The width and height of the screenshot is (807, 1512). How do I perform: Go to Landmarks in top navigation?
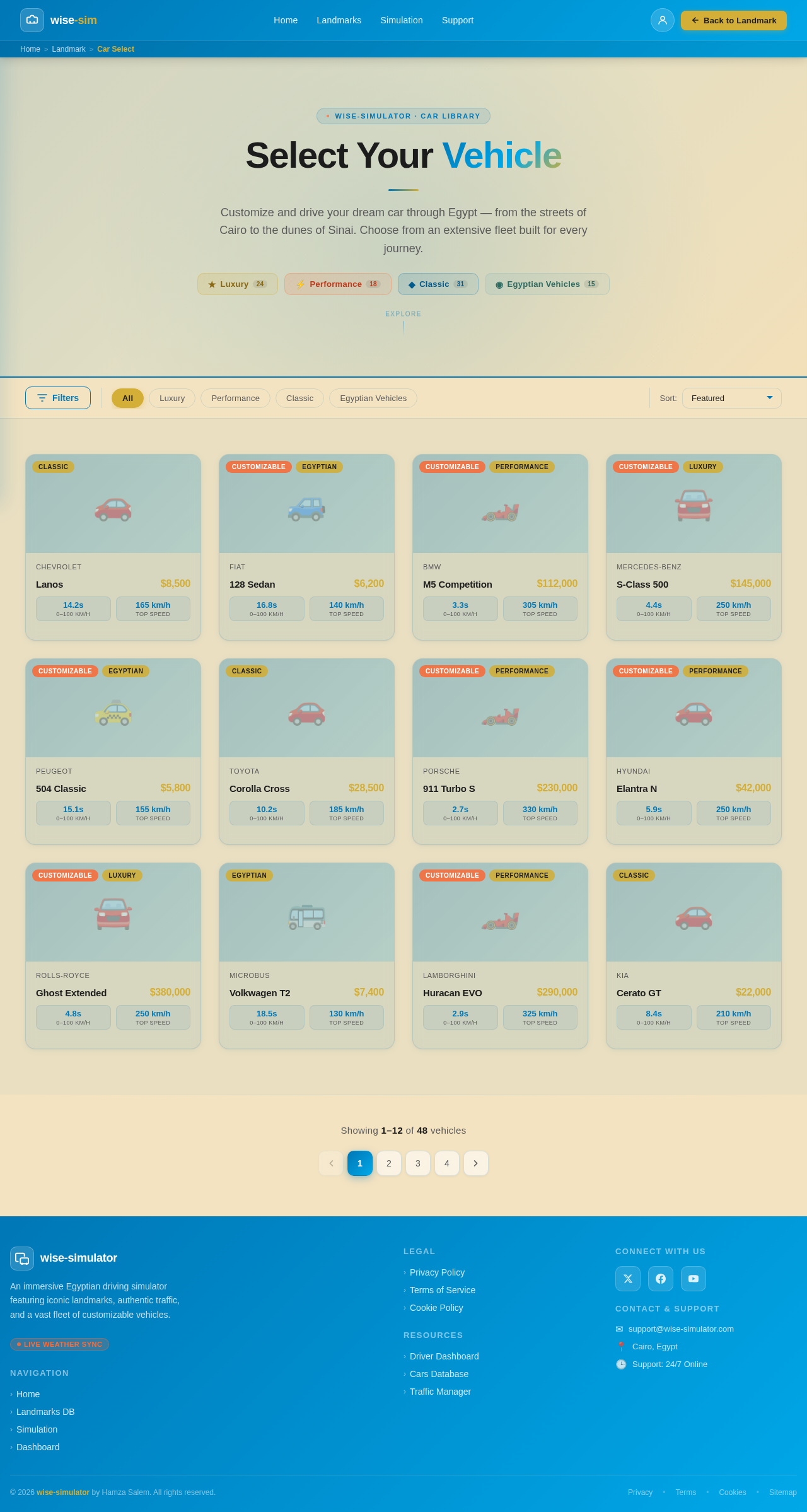coord(339,20)
